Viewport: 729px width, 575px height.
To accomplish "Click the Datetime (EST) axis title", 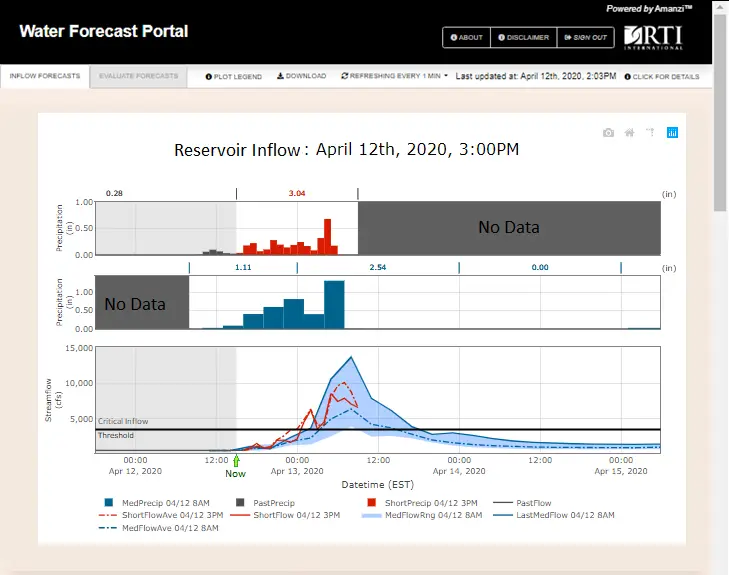I will point(378,485).
